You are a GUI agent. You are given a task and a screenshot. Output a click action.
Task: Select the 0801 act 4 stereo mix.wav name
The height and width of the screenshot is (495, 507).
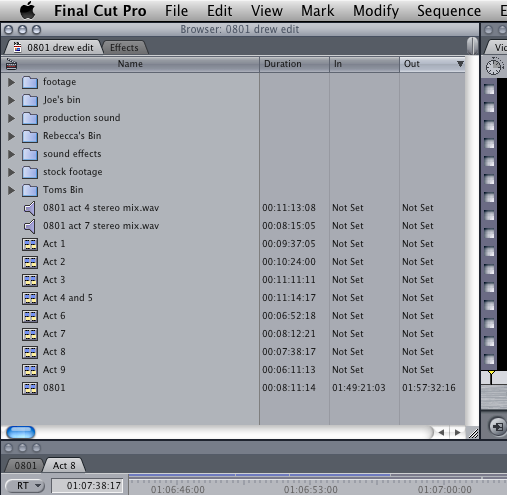(101, 208)
